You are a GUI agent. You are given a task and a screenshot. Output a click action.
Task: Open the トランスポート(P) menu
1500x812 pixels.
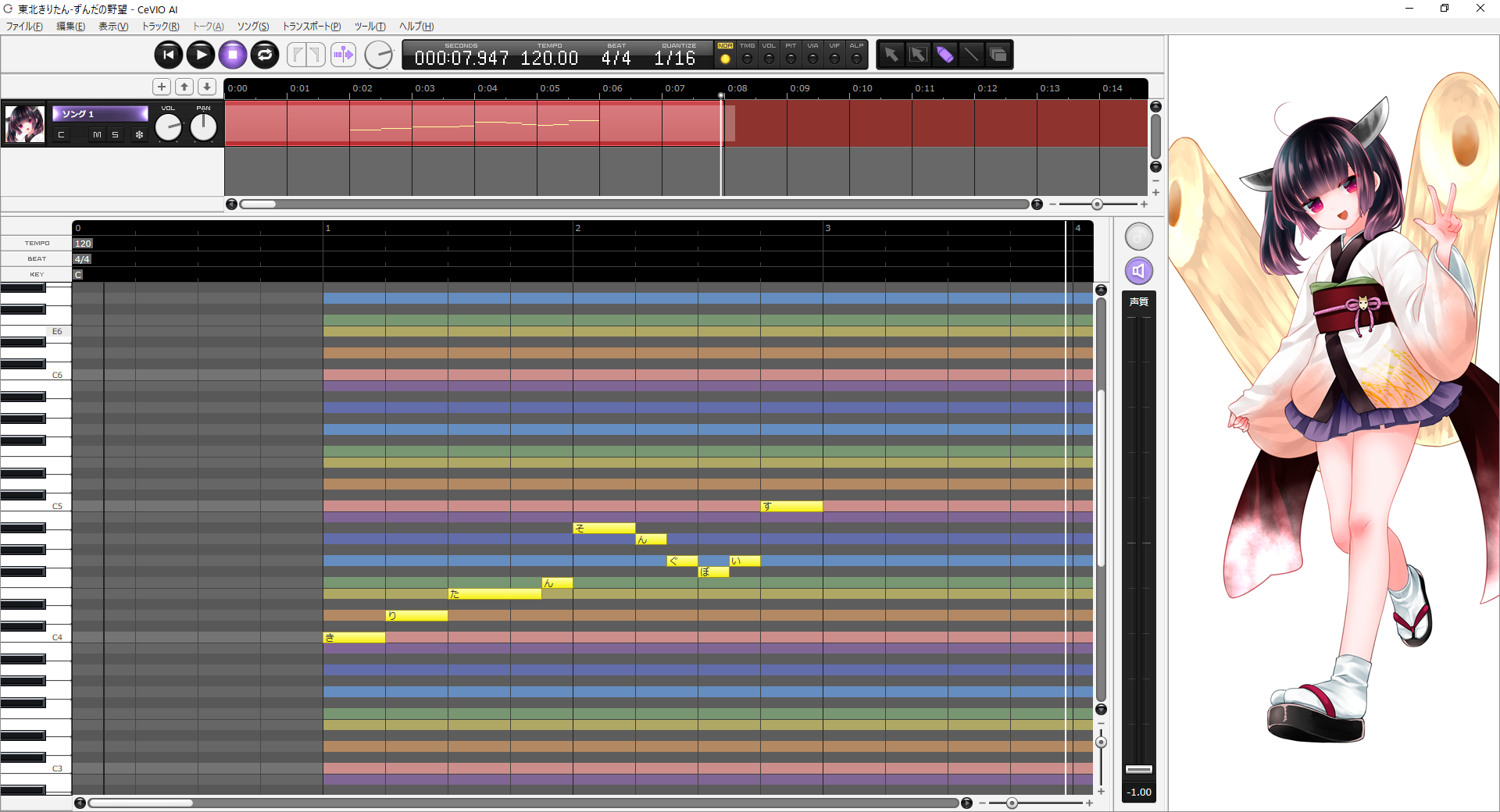(x=312, y=27)
